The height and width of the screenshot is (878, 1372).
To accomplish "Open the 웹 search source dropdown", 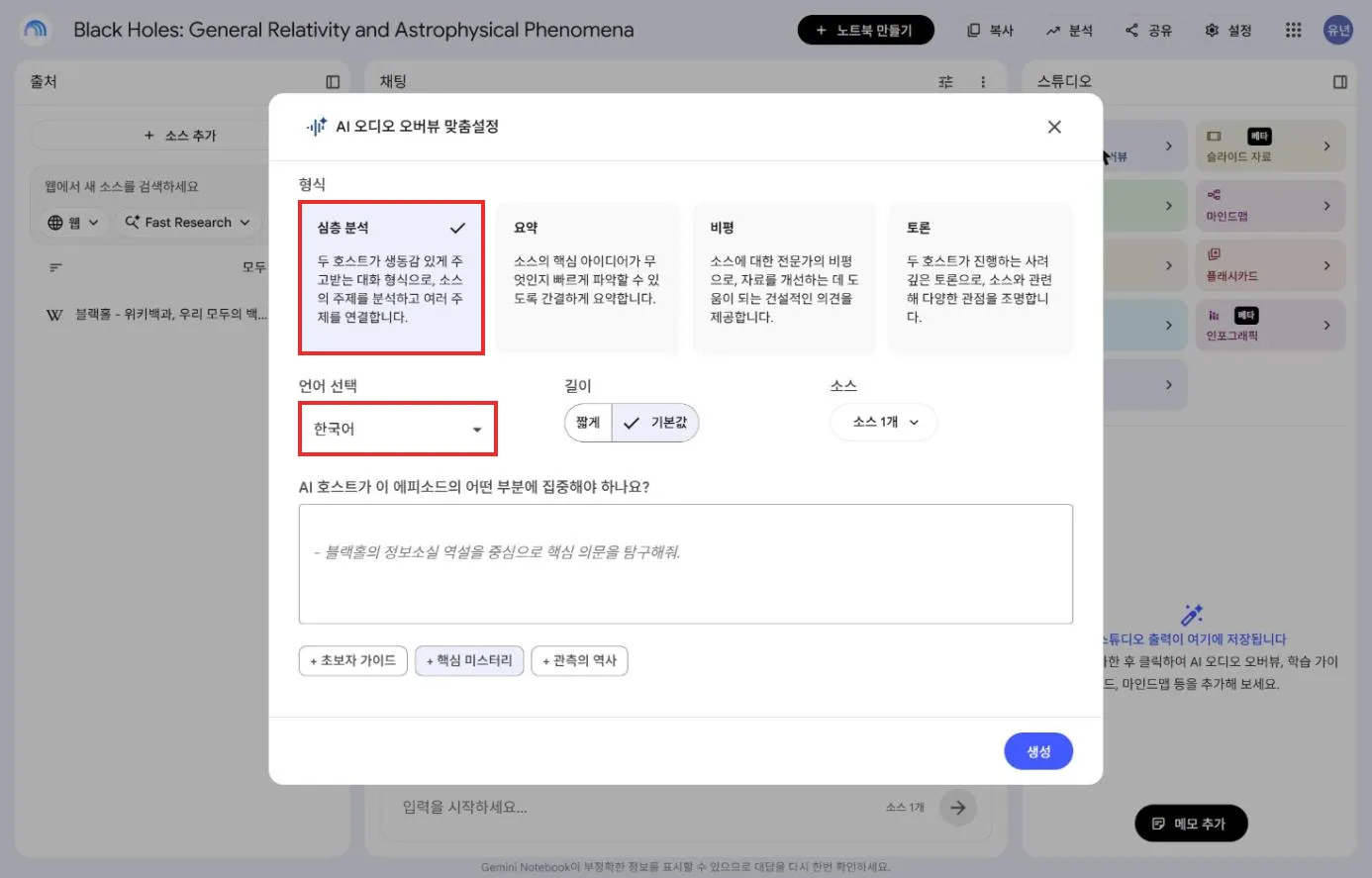I will point(73,223).
